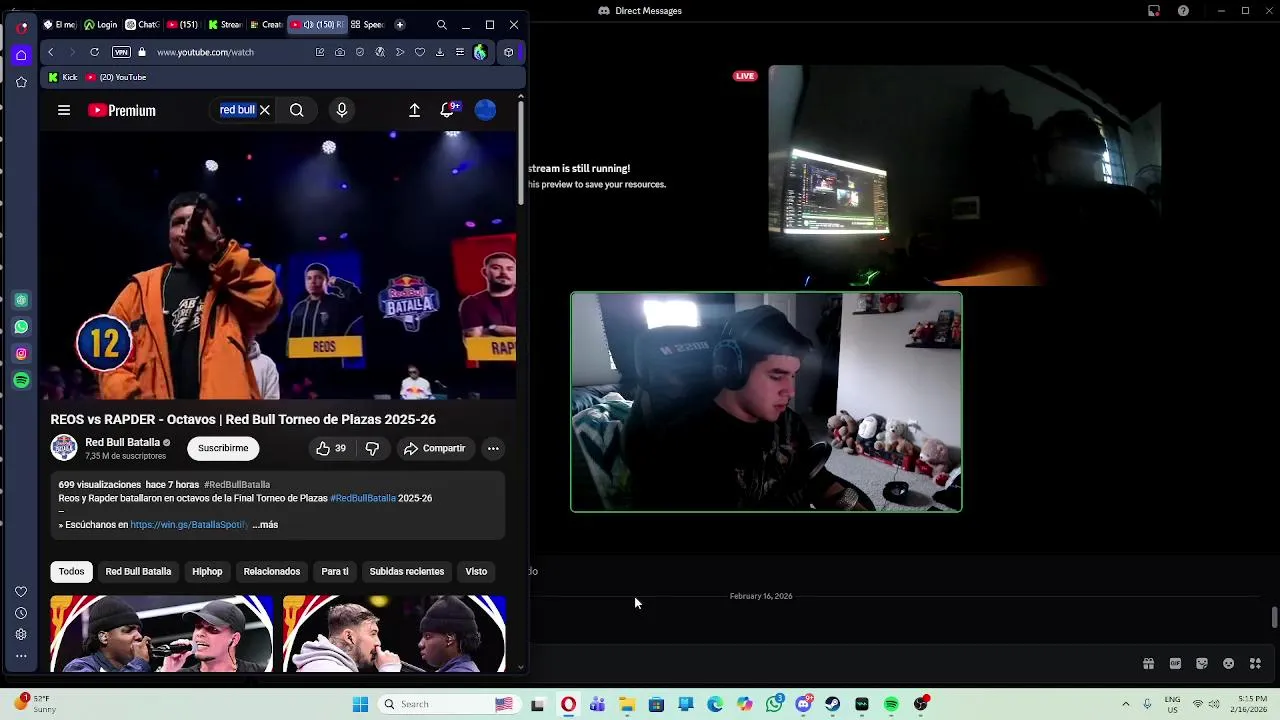Open the YouTube upload/create button
This screenshot has width=1280, height=720.
click(414, 110)
